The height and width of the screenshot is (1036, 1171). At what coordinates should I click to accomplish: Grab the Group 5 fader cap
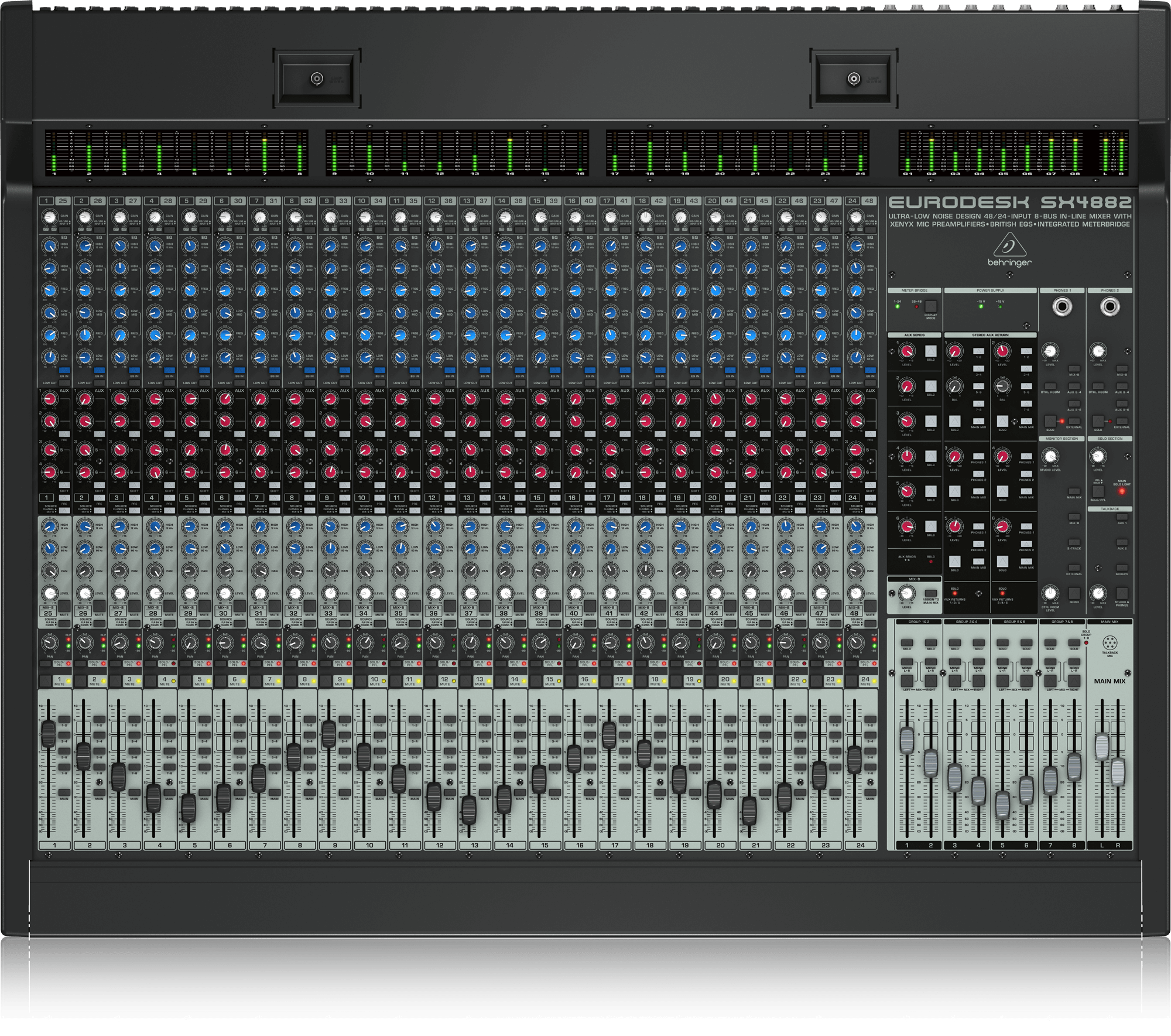tap(1002, 805)
